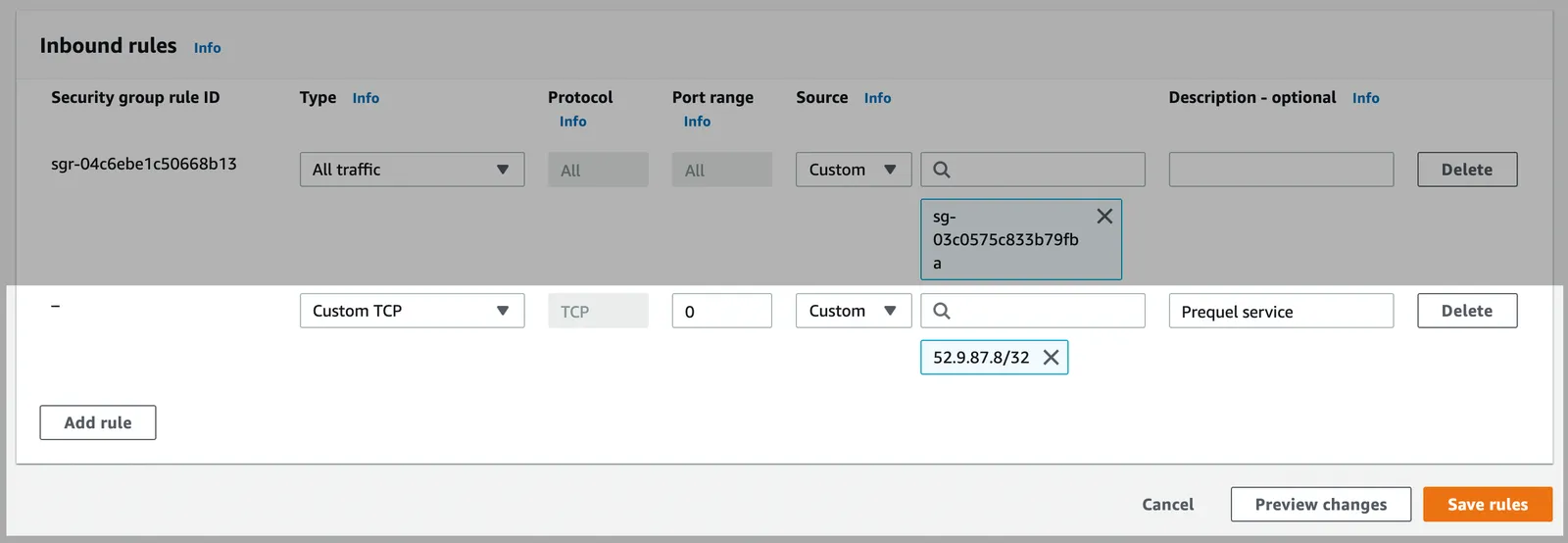Open Info link next to Inbound rules
Image resolution: width=1568 pixels, height=543 pixels.
(207, 48)
